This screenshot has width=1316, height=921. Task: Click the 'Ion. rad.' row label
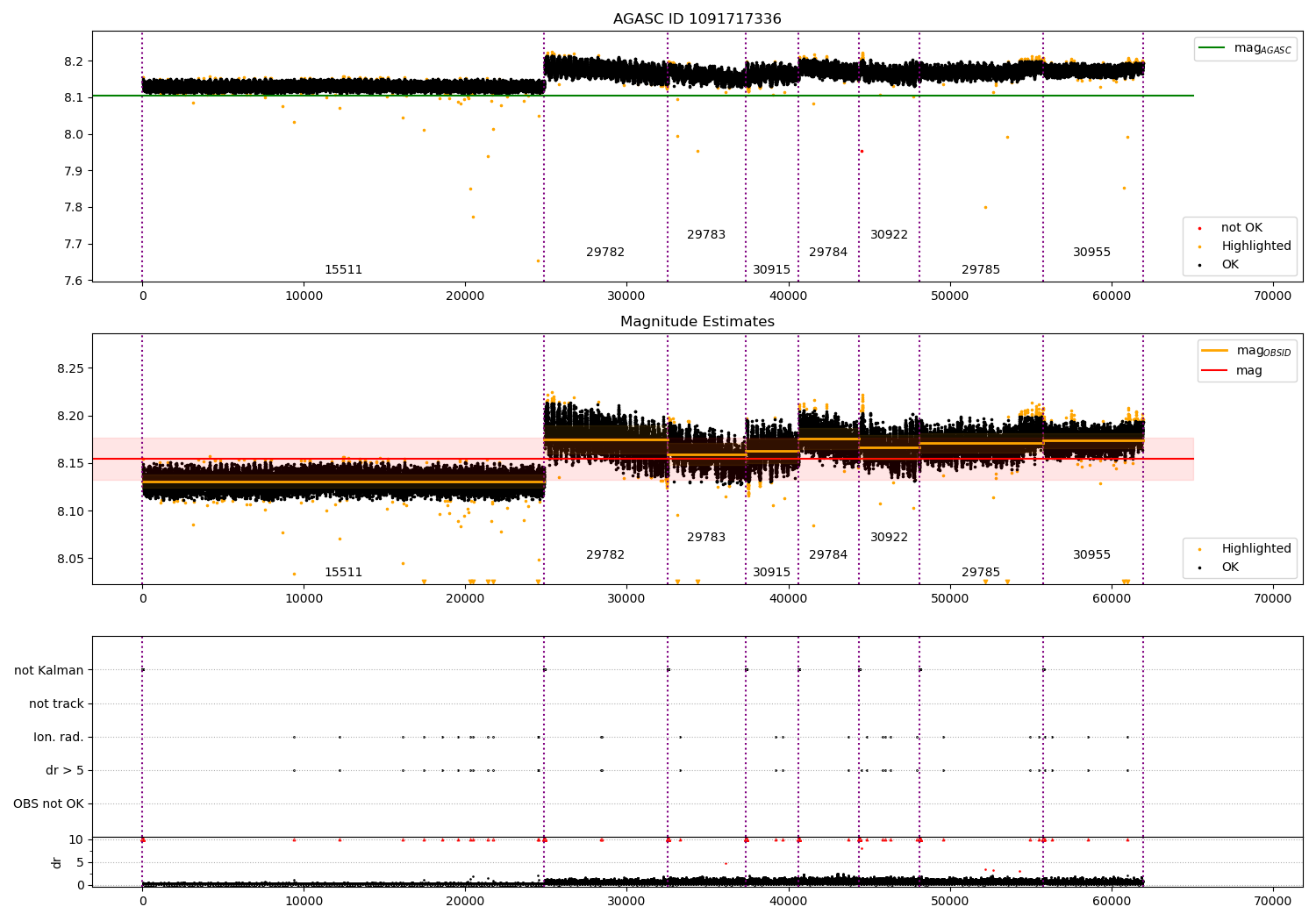59,737
